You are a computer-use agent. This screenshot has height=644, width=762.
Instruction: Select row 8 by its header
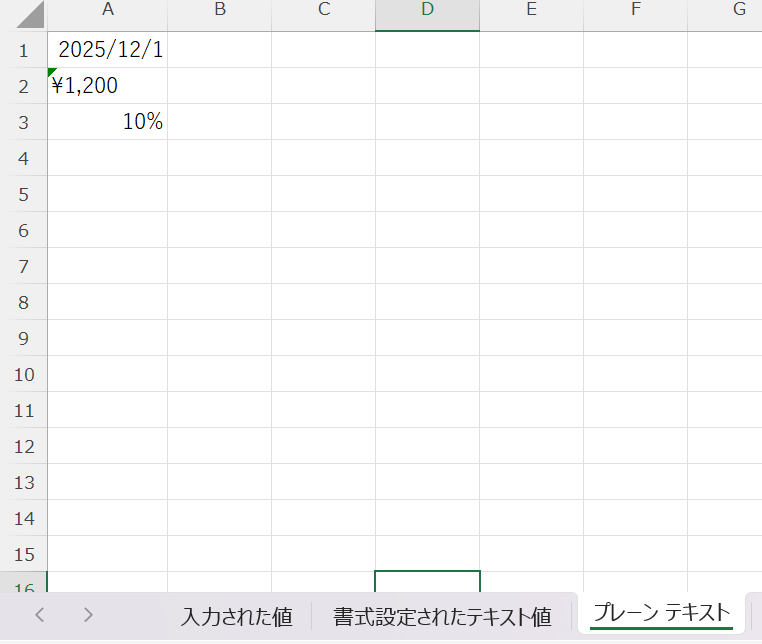coord(23,302)
